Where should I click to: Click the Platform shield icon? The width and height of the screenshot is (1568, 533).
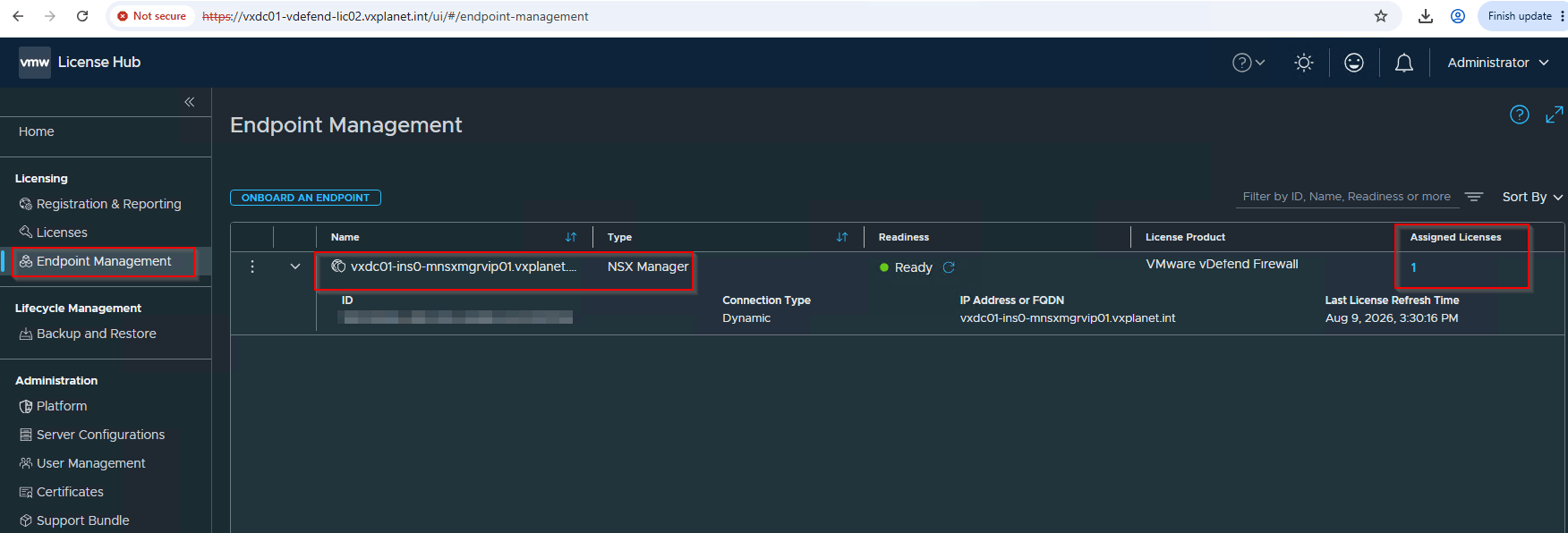25,406
